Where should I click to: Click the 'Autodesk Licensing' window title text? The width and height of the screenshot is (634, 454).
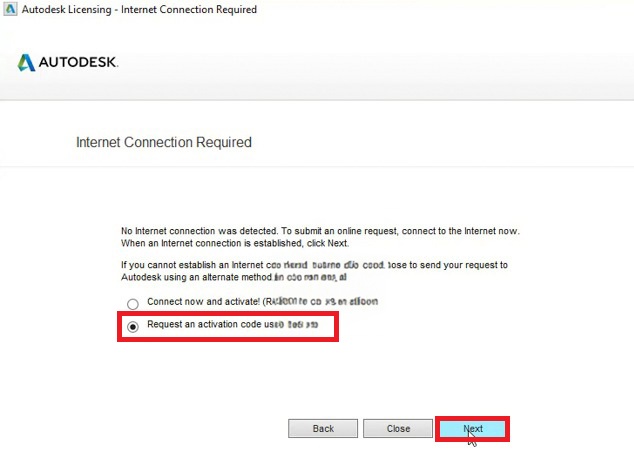pyautogui.click(x=70, y=10)
